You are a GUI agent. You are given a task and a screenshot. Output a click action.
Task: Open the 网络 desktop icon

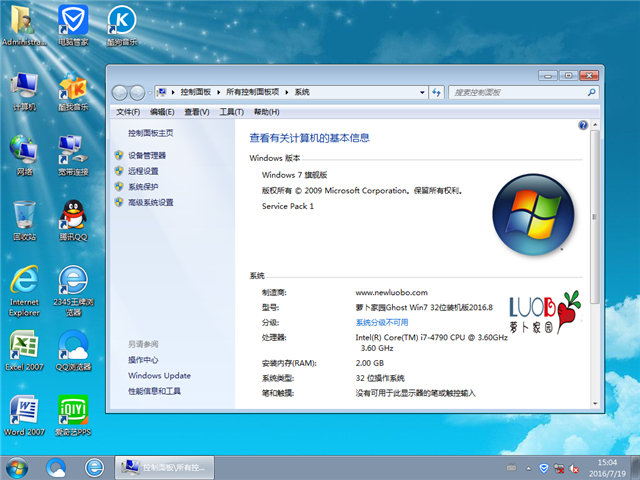[x=24, y=156]
